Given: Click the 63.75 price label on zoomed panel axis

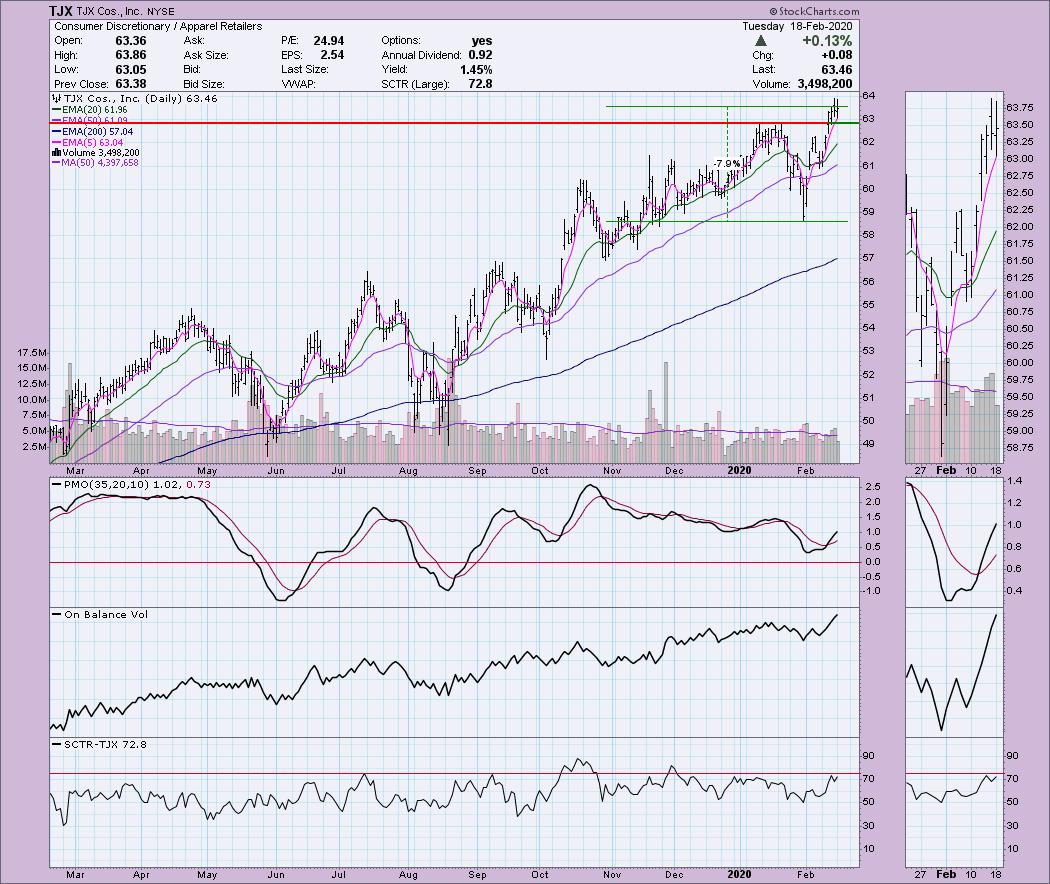Looking at the screenshot, I should pos(1019,108).
